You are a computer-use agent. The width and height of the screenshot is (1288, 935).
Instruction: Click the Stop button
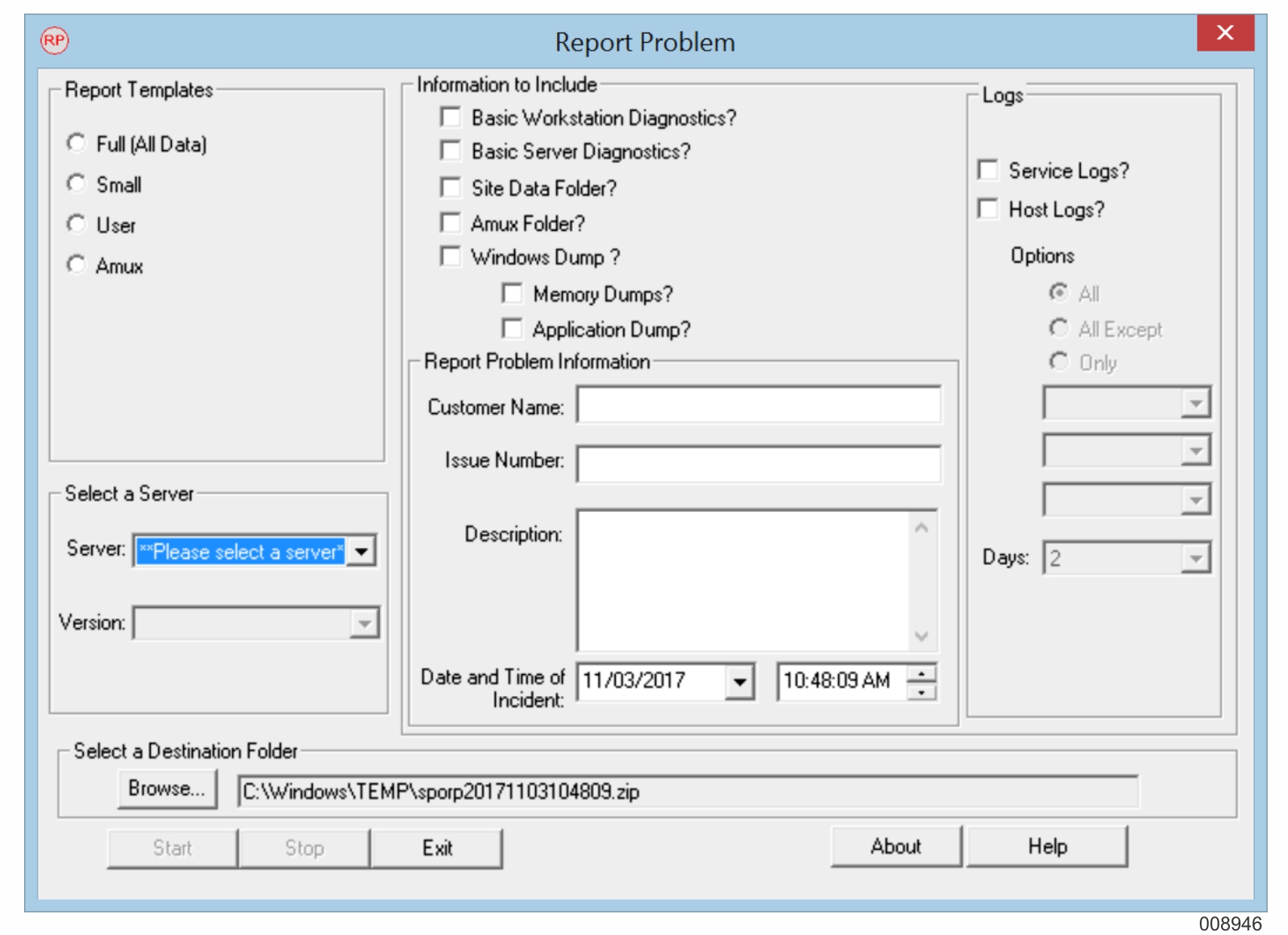pos(304,848)
